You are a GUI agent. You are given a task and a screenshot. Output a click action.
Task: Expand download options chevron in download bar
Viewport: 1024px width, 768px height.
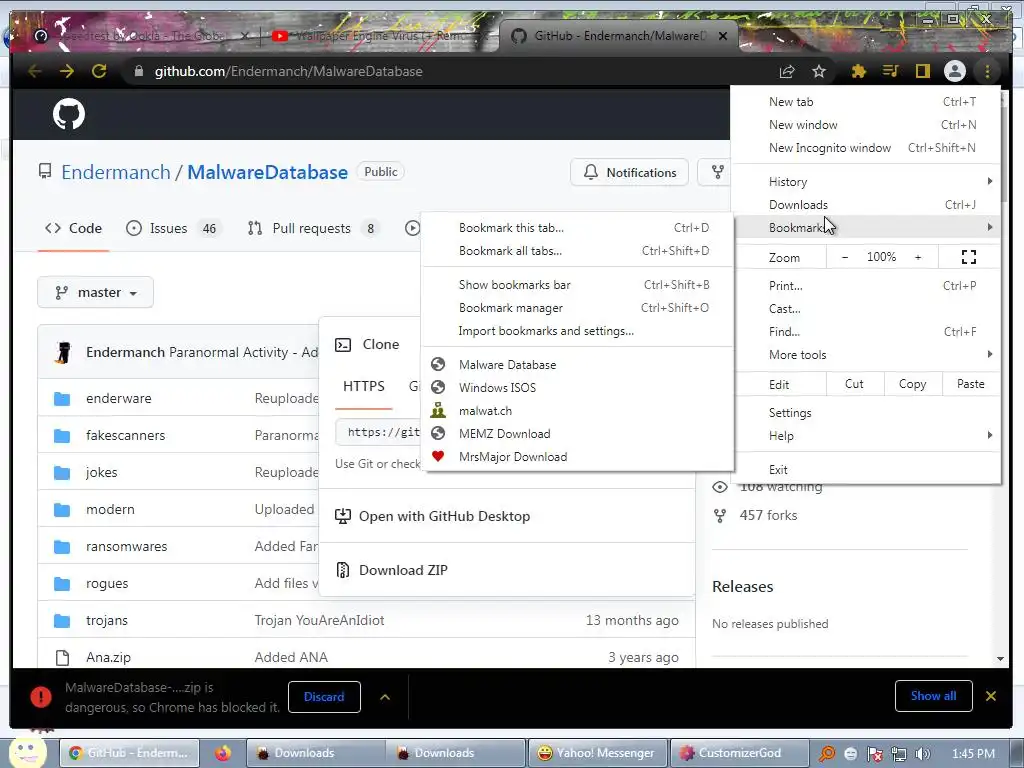385,697
